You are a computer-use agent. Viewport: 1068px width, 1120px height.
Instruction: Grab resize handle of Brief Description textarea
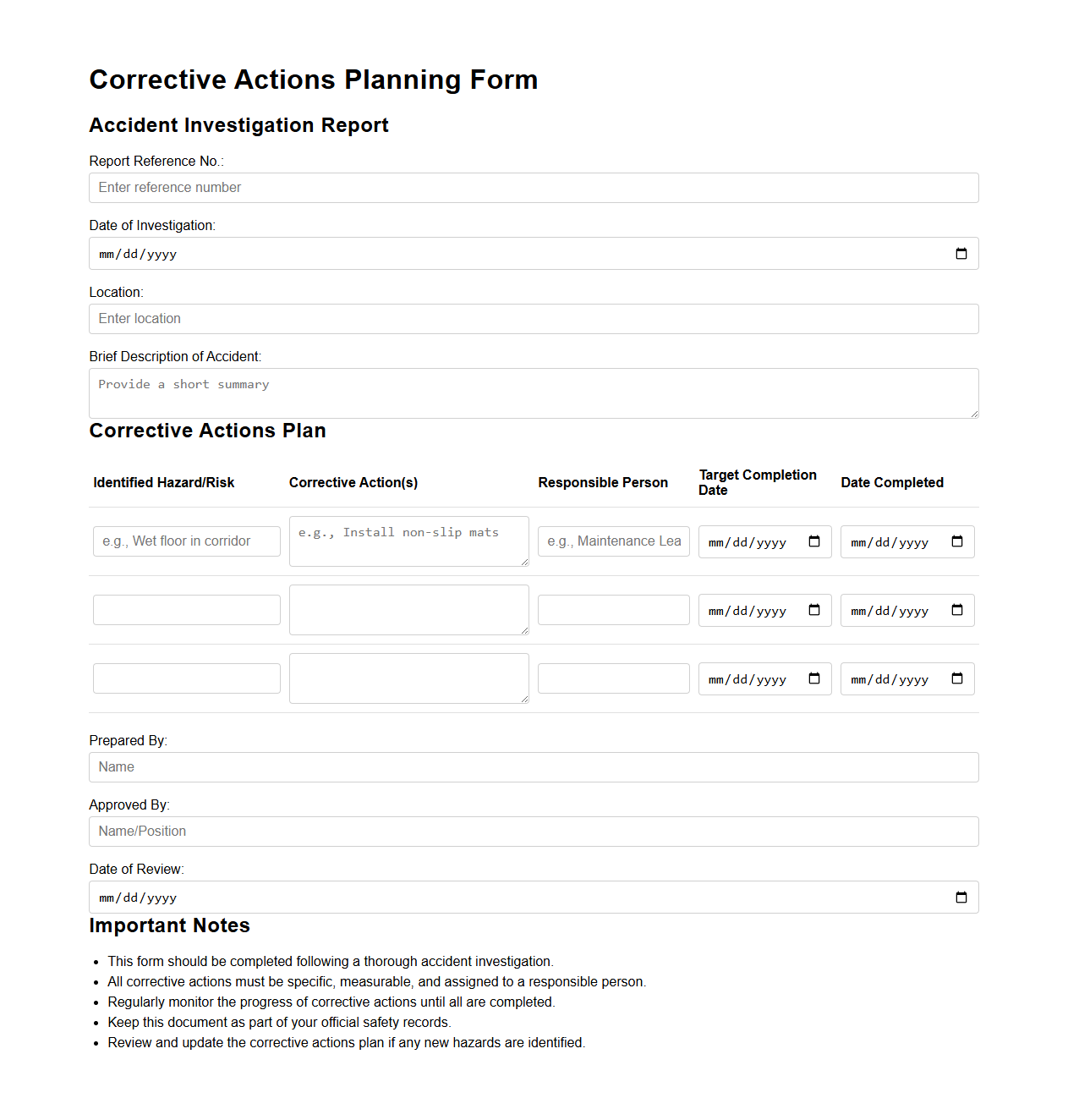[x=974, y=414]
